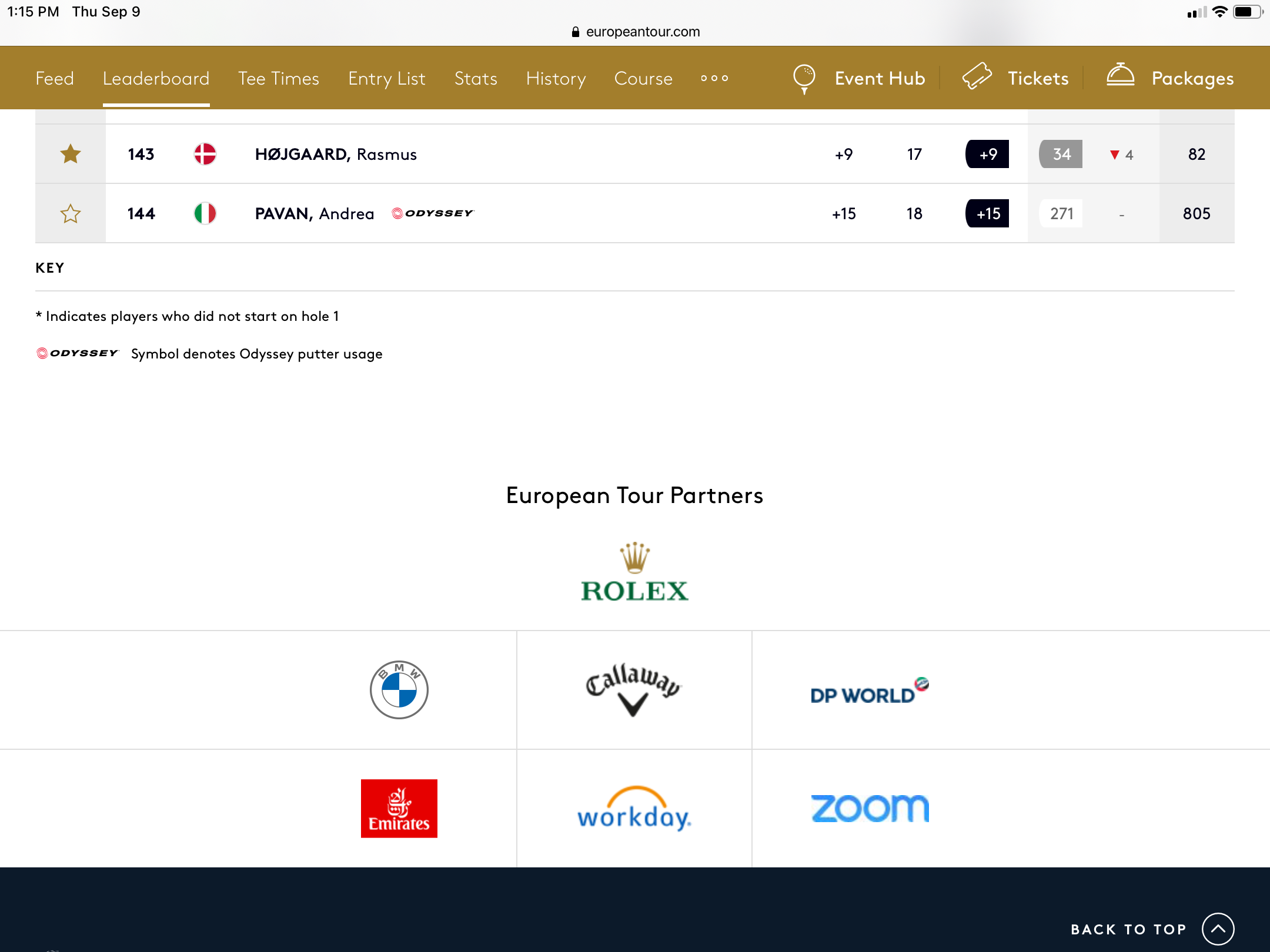Click the up-chevron circle icon

click(x=1218, y=929)
